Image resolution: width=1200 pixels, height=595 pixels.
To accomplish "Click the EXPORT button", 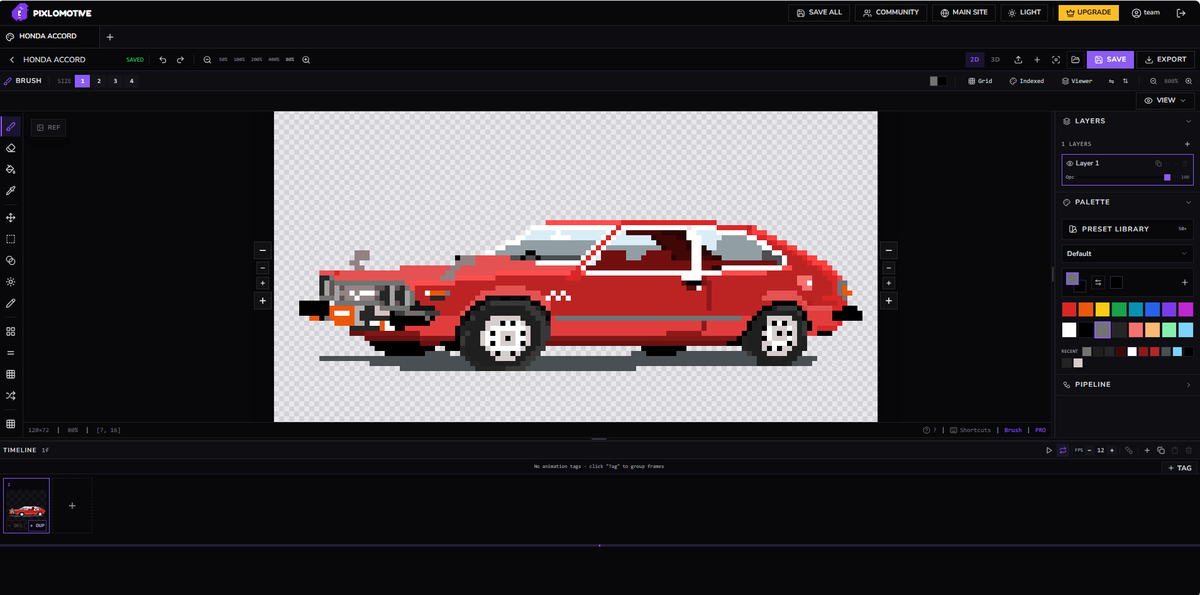I will (1166, 60).
